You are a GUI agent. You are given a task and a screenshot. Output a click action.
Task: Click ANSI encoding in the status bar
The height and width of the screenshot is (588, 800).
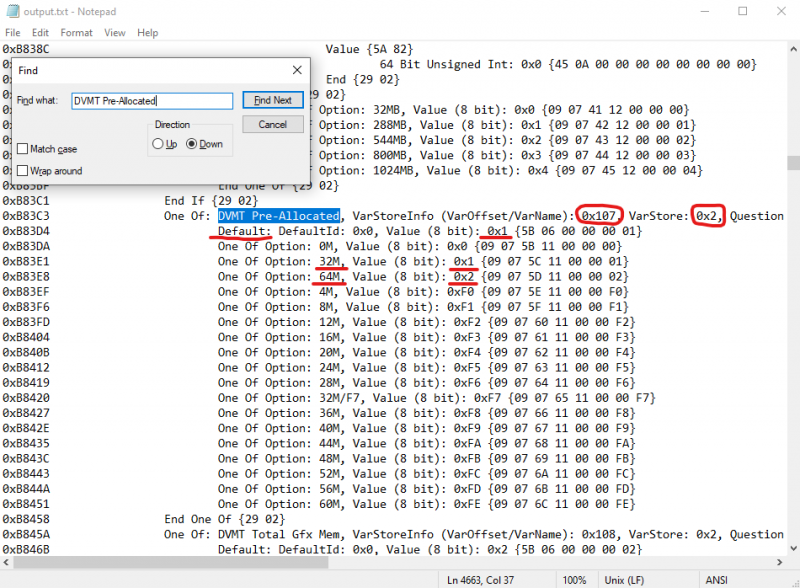point(716,580)
